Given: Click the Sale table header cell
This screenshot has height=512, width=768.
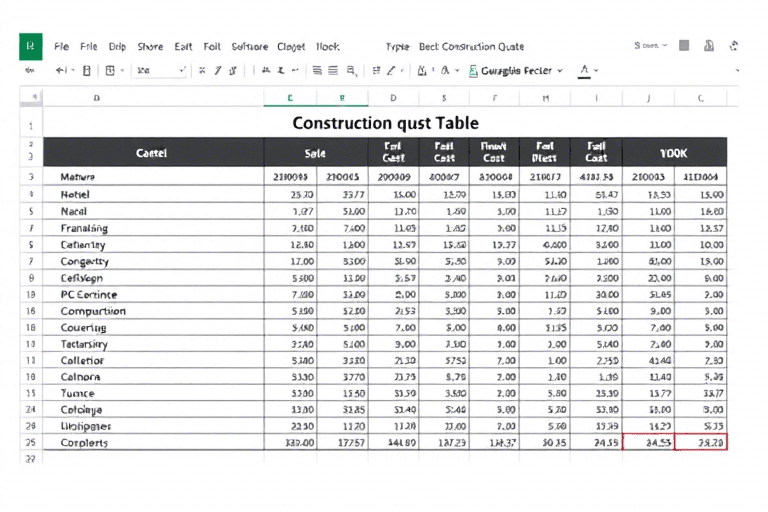Looking at the screenshot, I should point(315,153).
